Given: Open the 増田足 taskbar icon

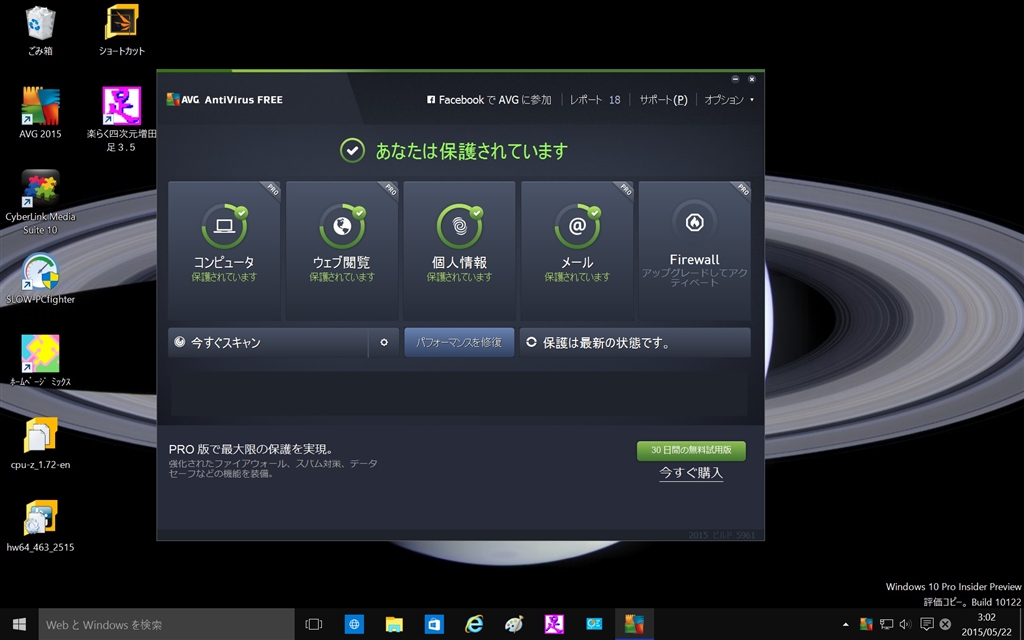Looking at the screenshot, I should pyautogui.click(x=554, y=624).
